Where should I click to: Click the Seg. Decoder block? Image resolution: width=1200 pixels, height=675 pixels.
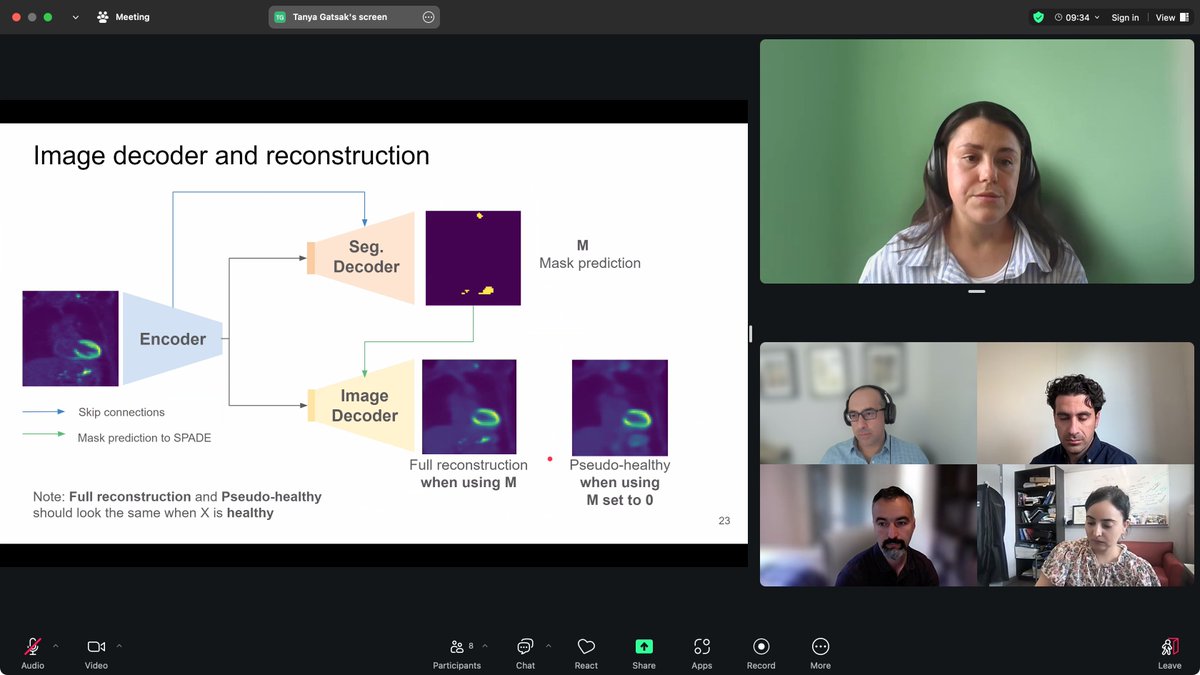pyautogui.click(x=362, y=258)
